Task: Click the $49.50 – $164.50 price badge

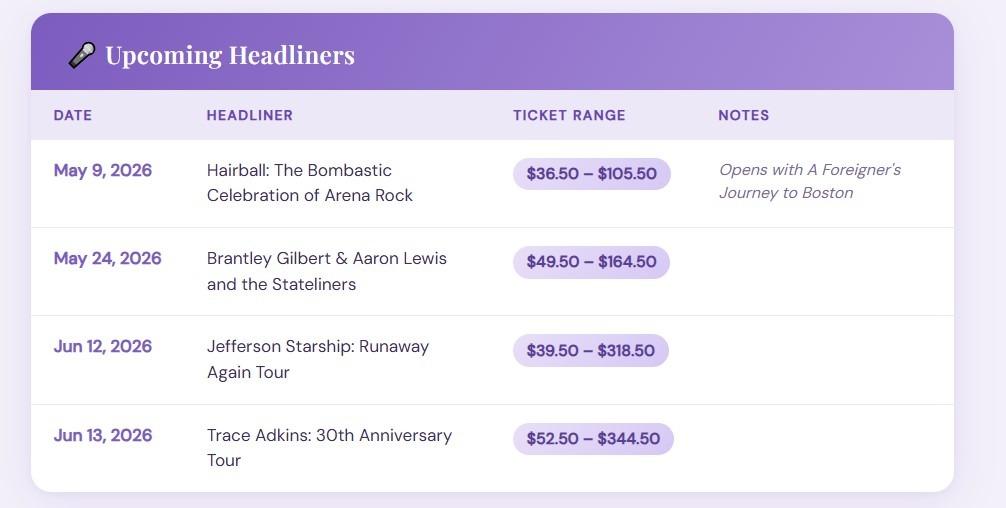Action: coord(591,262)
